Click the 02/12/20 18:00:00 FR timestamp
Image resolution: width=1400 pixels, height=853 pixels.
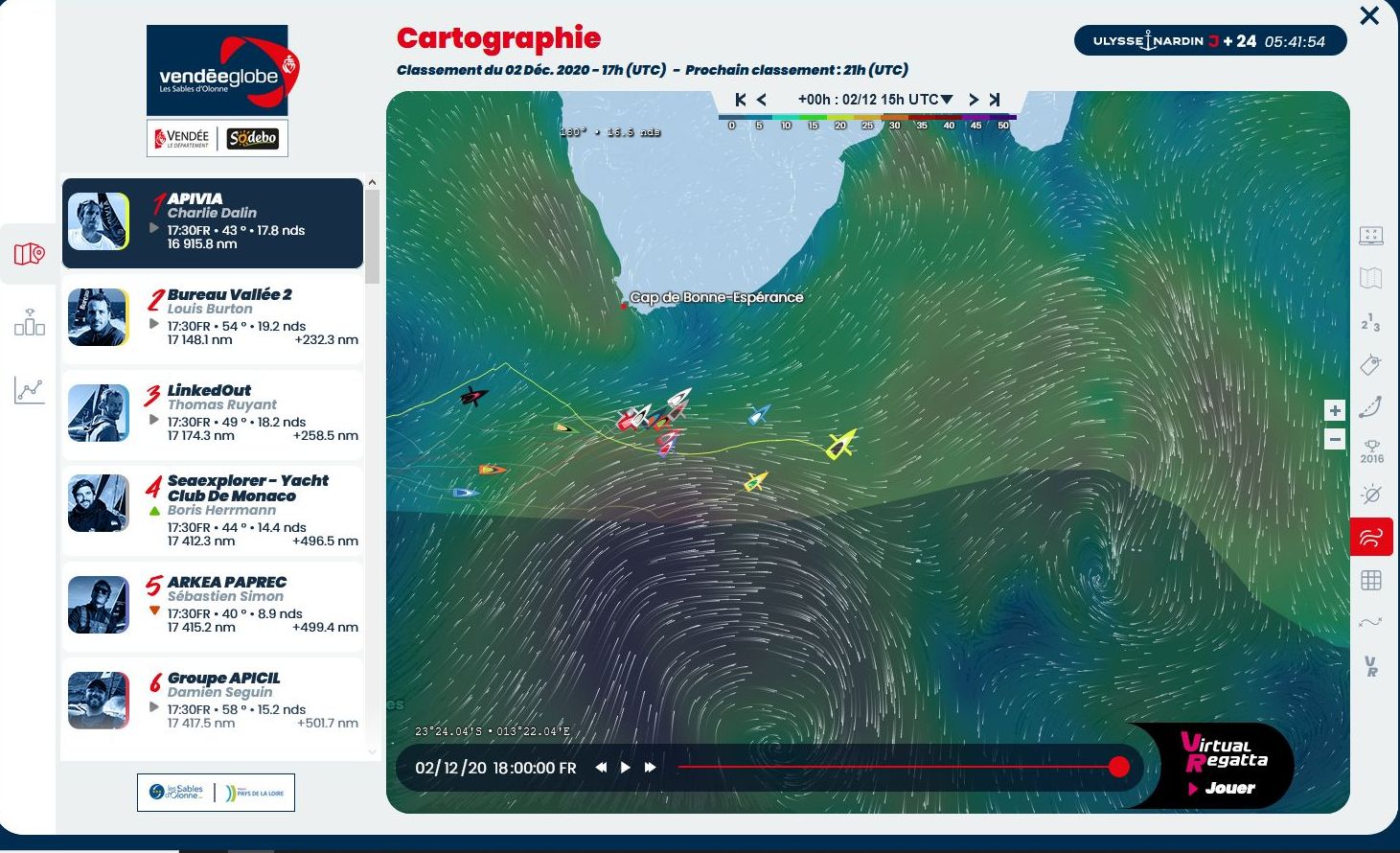[495, 768]
